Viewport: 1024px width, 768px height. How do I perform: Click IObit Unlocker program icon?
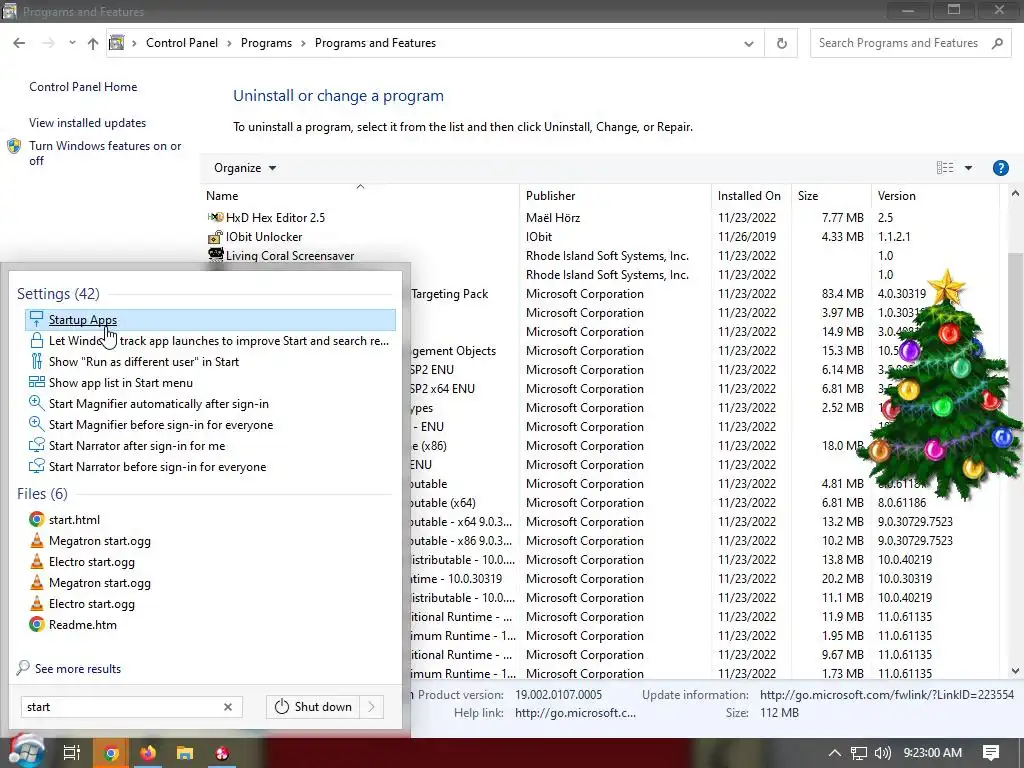coord(215,236)
